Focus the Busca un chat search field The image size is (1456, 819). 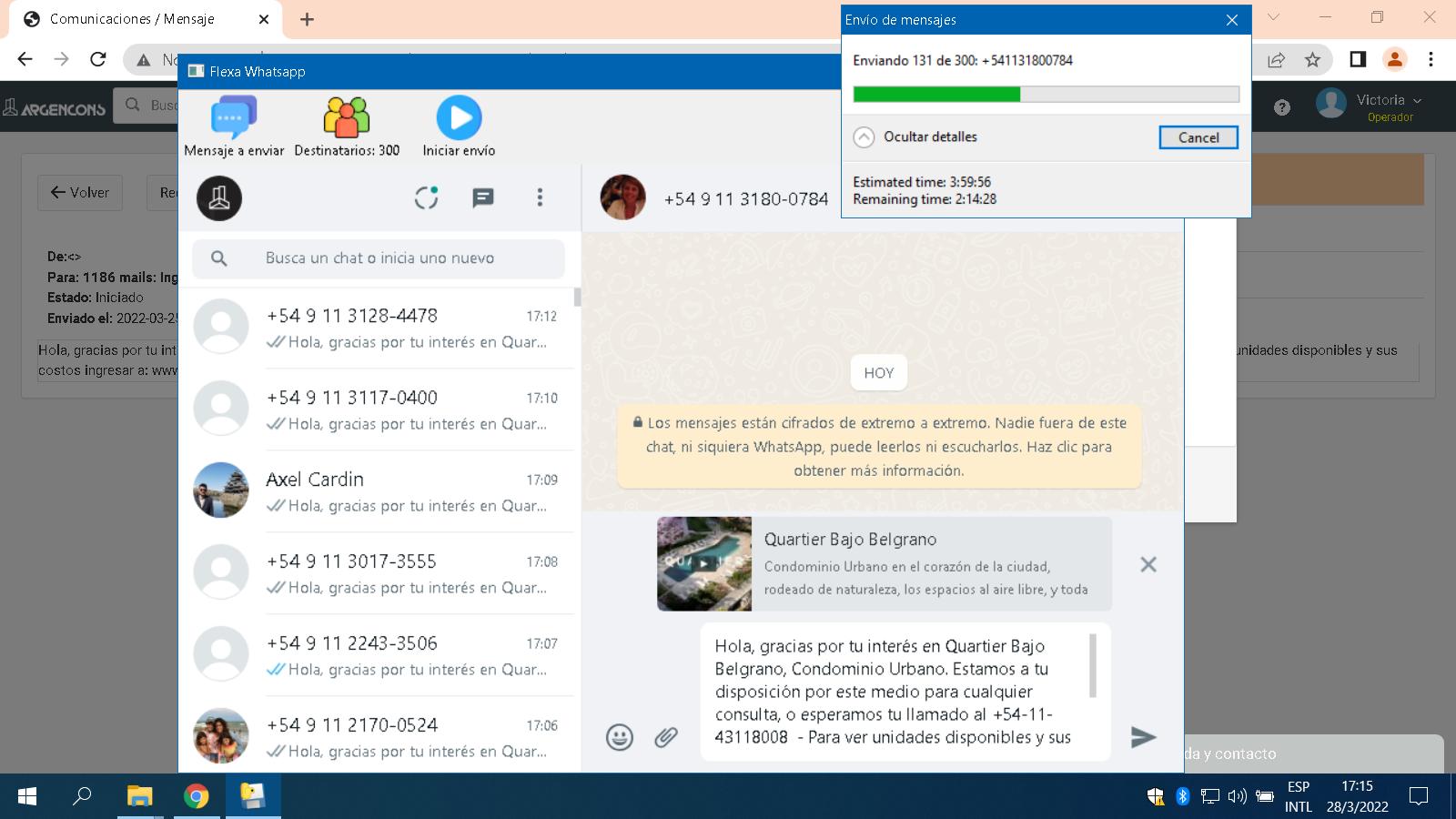pyautogui.click(x=379, y=258)
